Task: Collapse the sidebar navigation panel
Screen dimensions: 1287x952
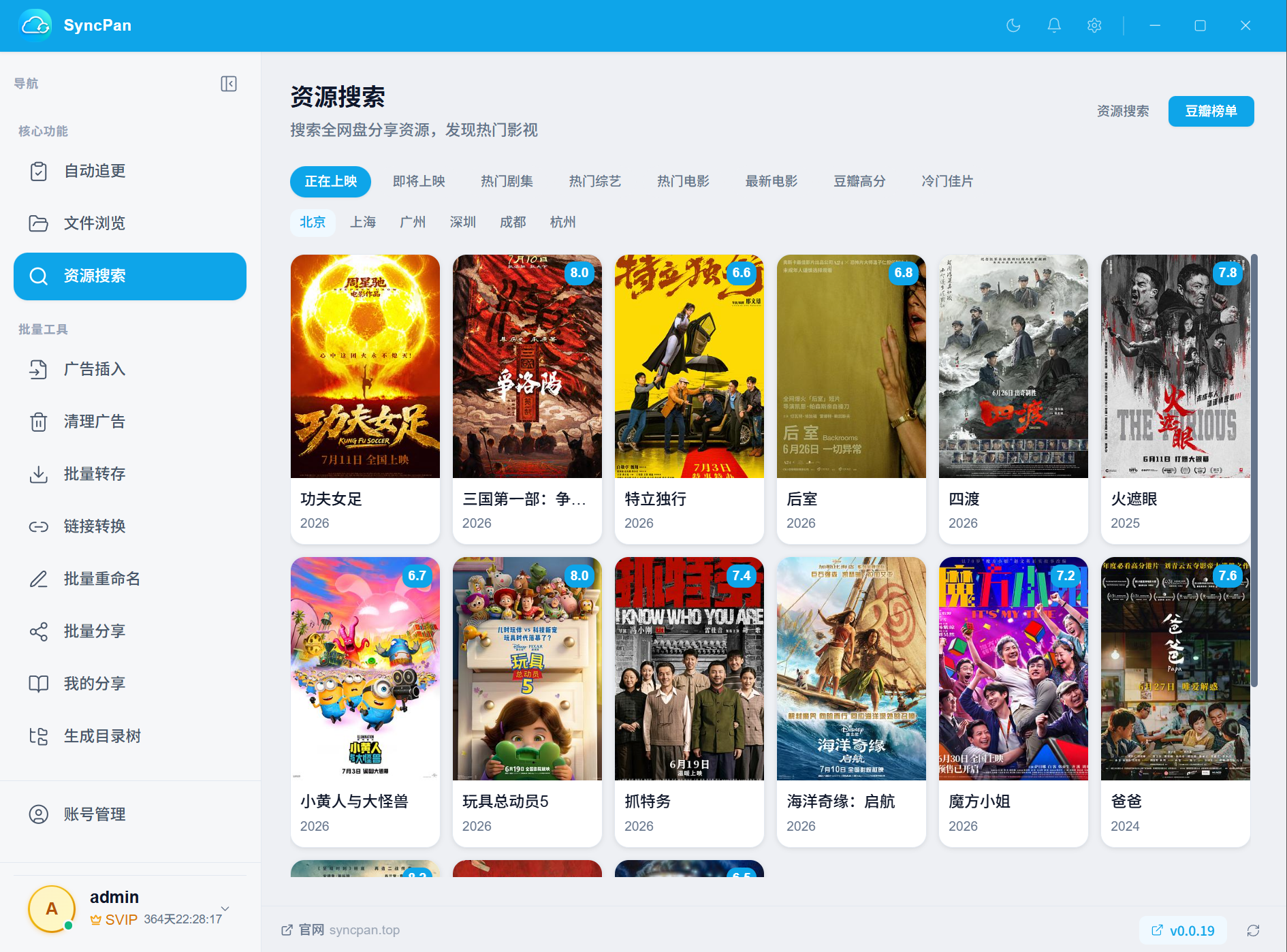Action: [229, 84]
